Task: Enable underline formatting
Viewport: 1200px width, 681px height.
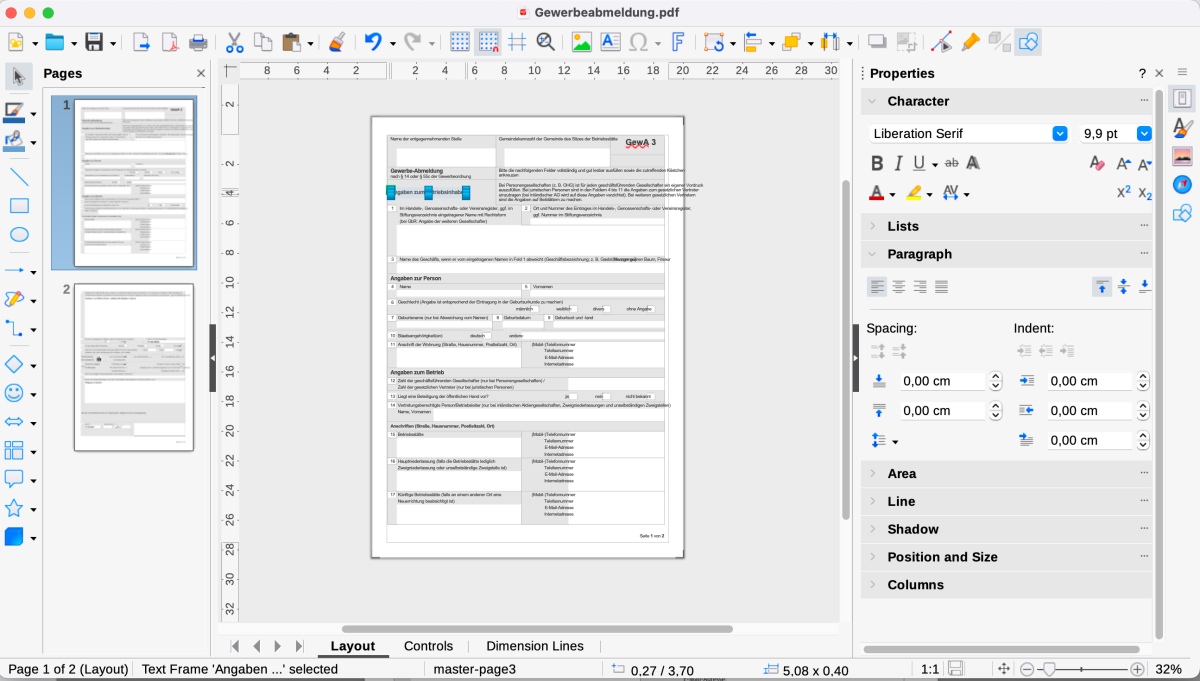Action: (919, 162)
